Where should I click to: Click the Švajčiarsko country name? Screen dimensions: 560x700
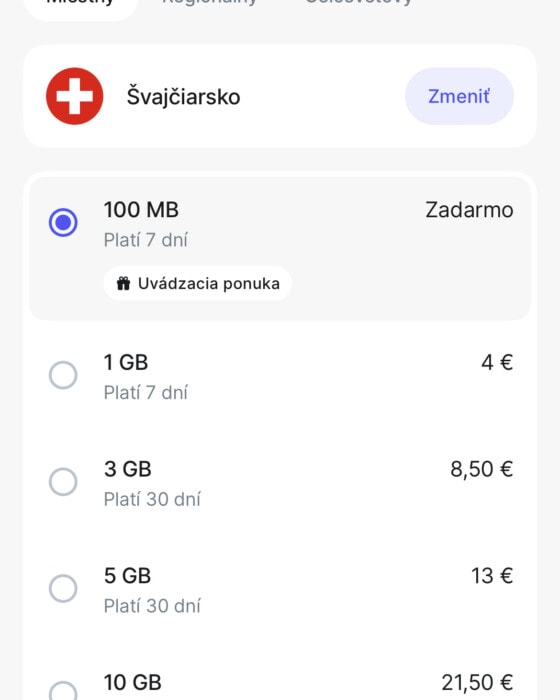click(x=184, y=96)
